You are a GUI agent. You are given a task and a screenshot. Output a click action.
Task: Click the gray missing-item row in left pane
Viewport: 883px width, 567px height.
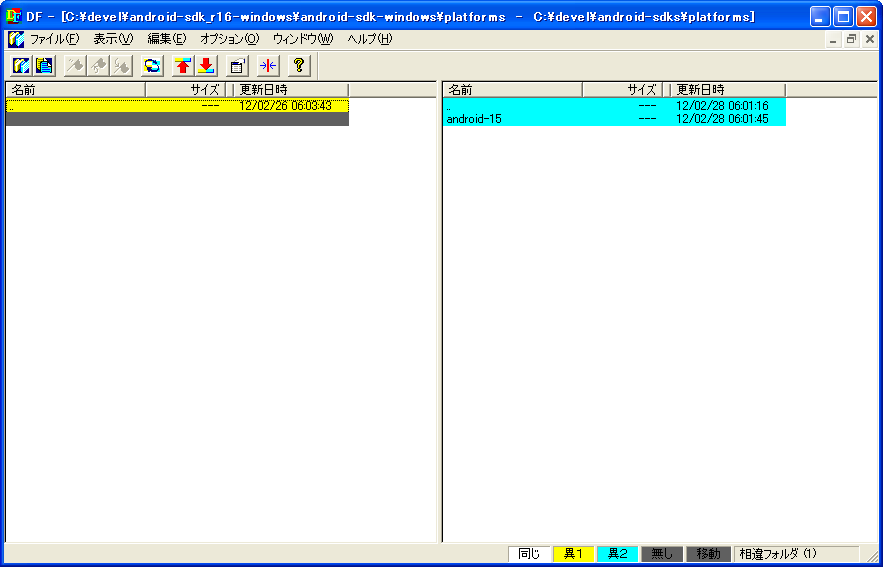177,119
